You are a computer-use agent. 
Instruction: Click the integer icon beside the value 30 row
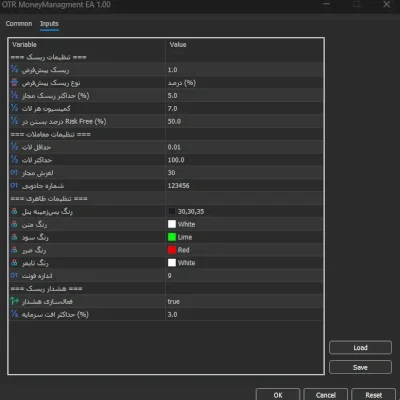click(14, 172)
